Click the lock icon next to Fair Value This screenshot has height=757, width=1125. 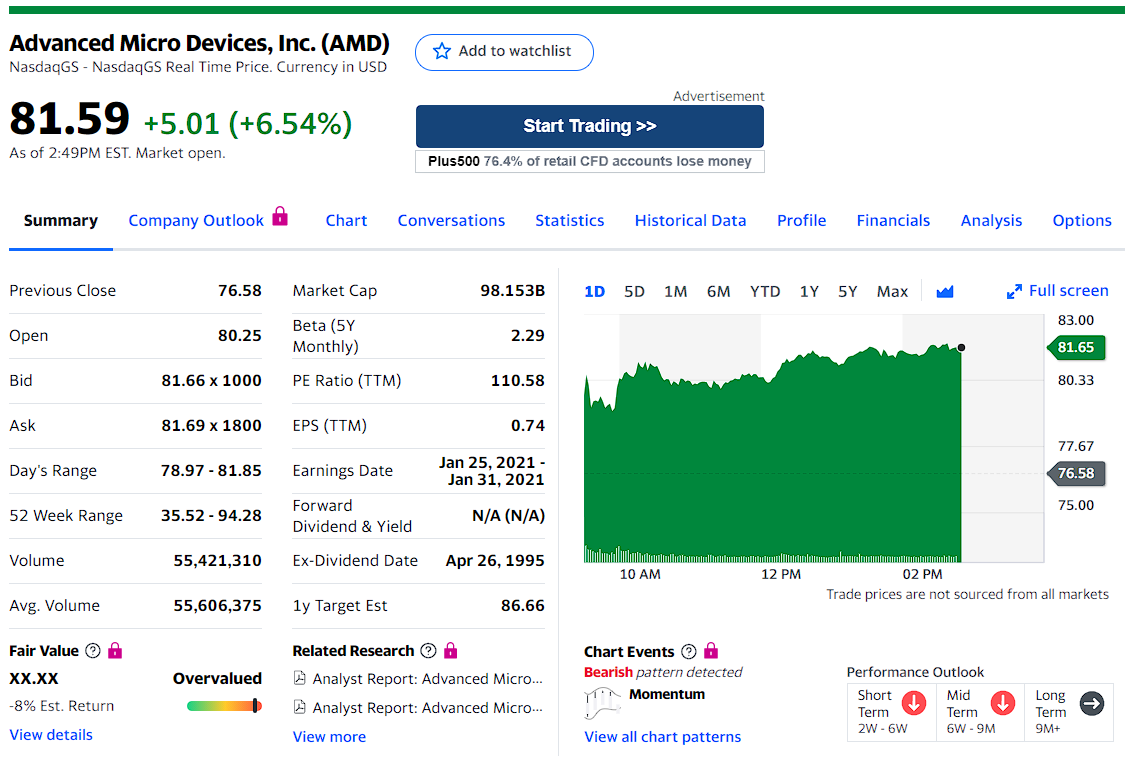[115, 651]
